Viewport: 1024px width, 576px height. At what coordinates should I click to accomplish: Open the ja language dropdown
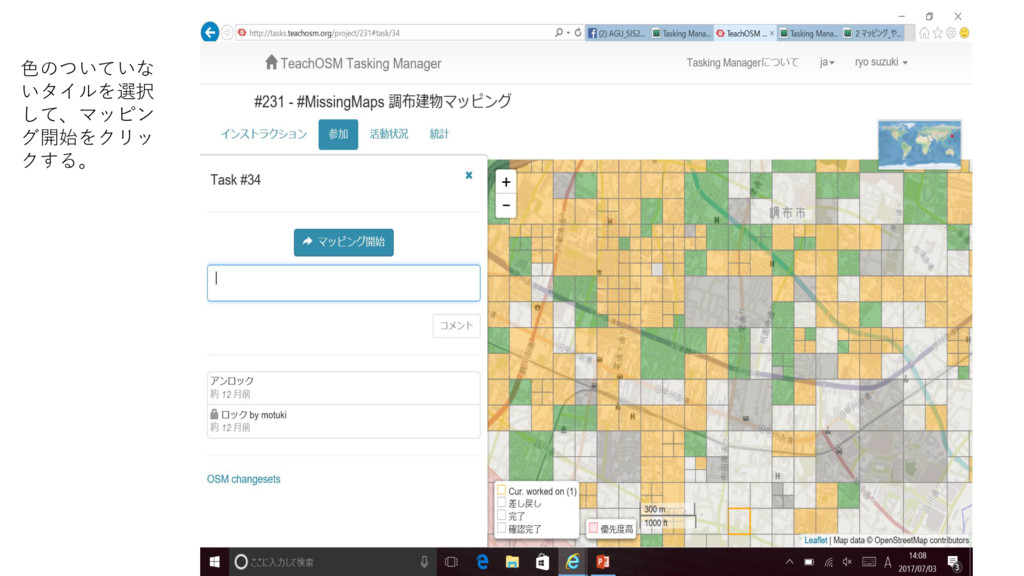(827, 62)
